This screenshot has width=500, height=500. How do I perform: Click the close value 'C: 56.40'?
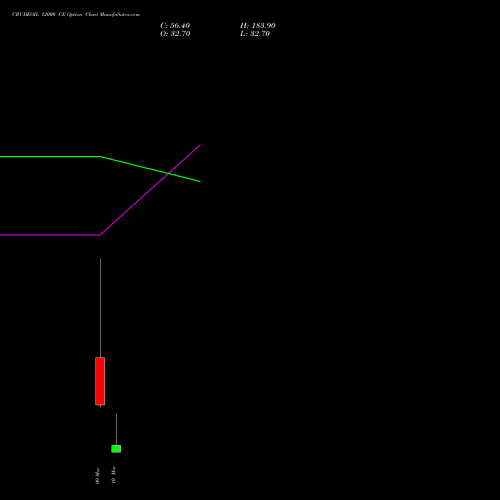[x=175, y=26]
